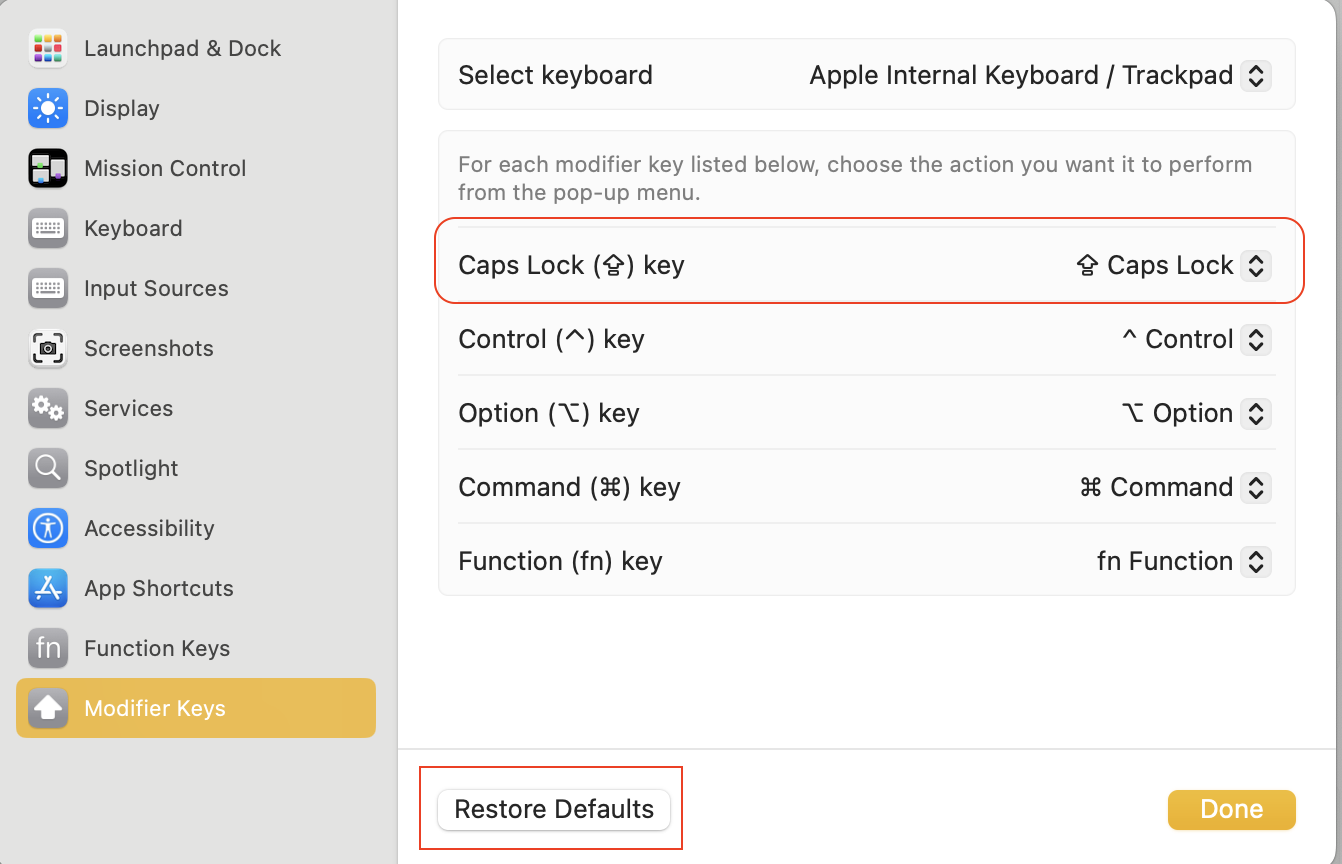Click the Restore Defaults button
1342x864 pixels.
coord(552,809)
